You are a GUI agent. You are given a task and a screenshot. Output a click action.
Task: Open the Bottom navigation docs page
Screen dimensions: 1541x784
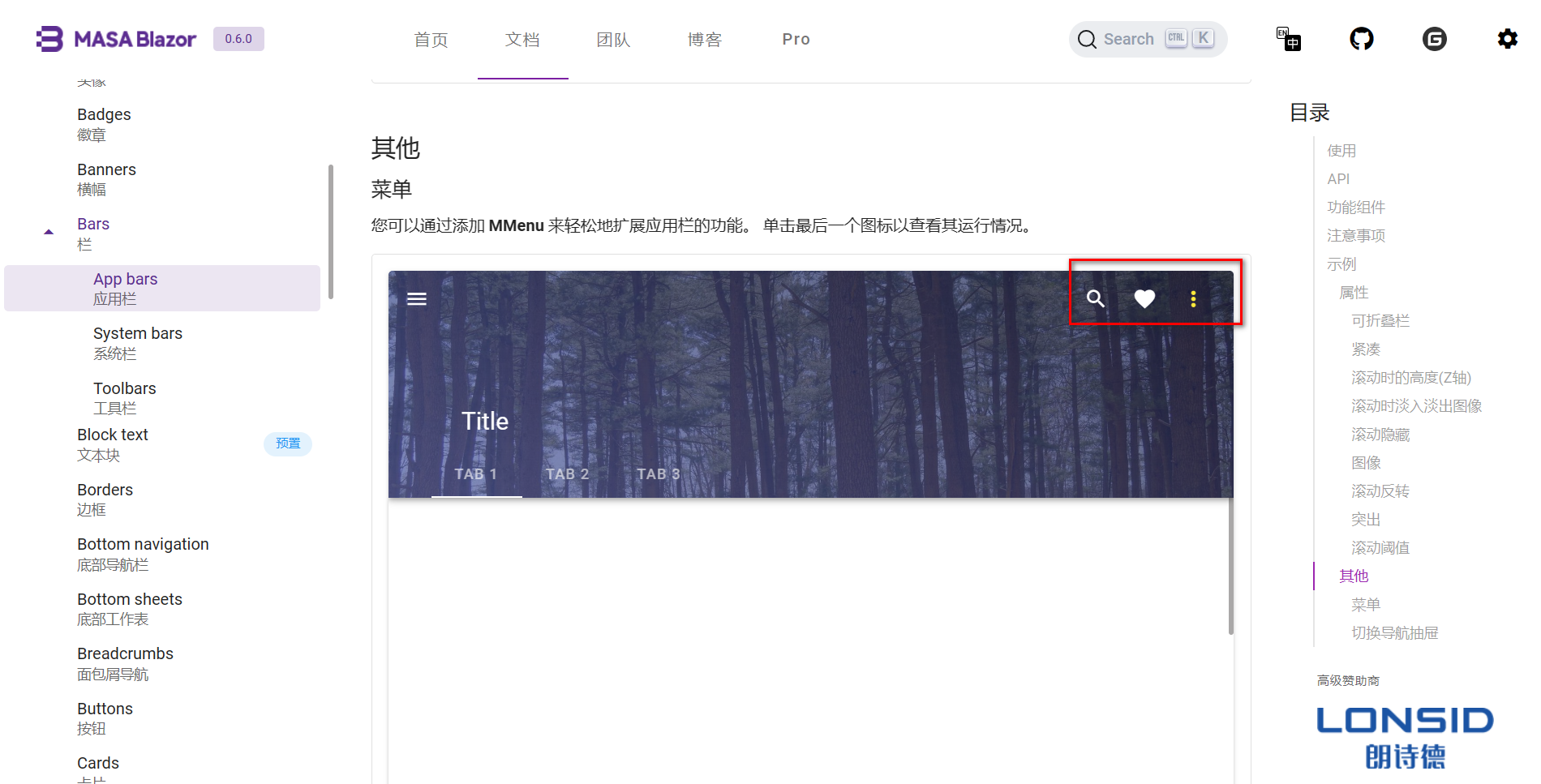(143, 553)
